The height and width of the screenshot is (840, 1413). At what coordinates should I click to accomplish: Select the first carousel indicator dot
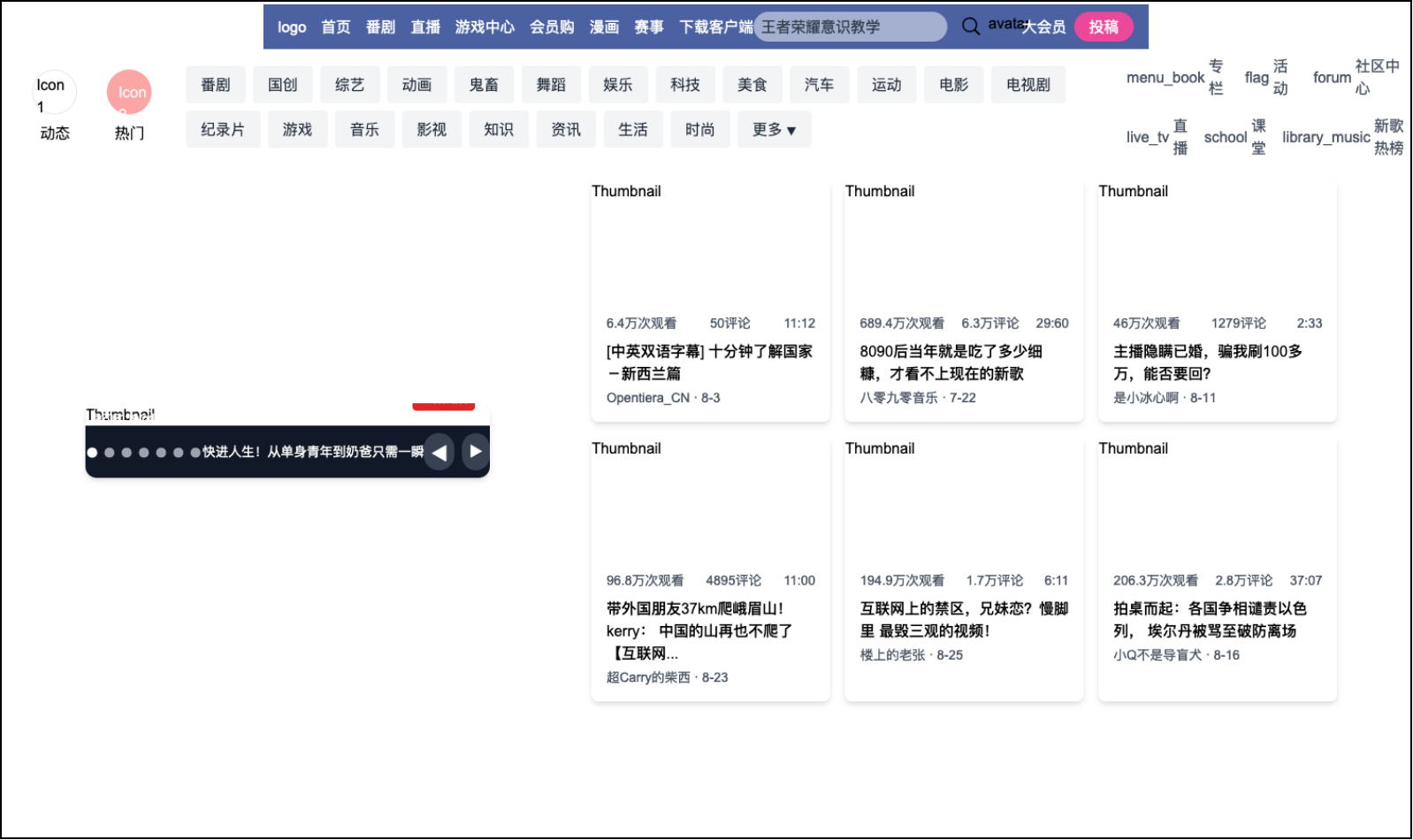[x=92, y=453]
